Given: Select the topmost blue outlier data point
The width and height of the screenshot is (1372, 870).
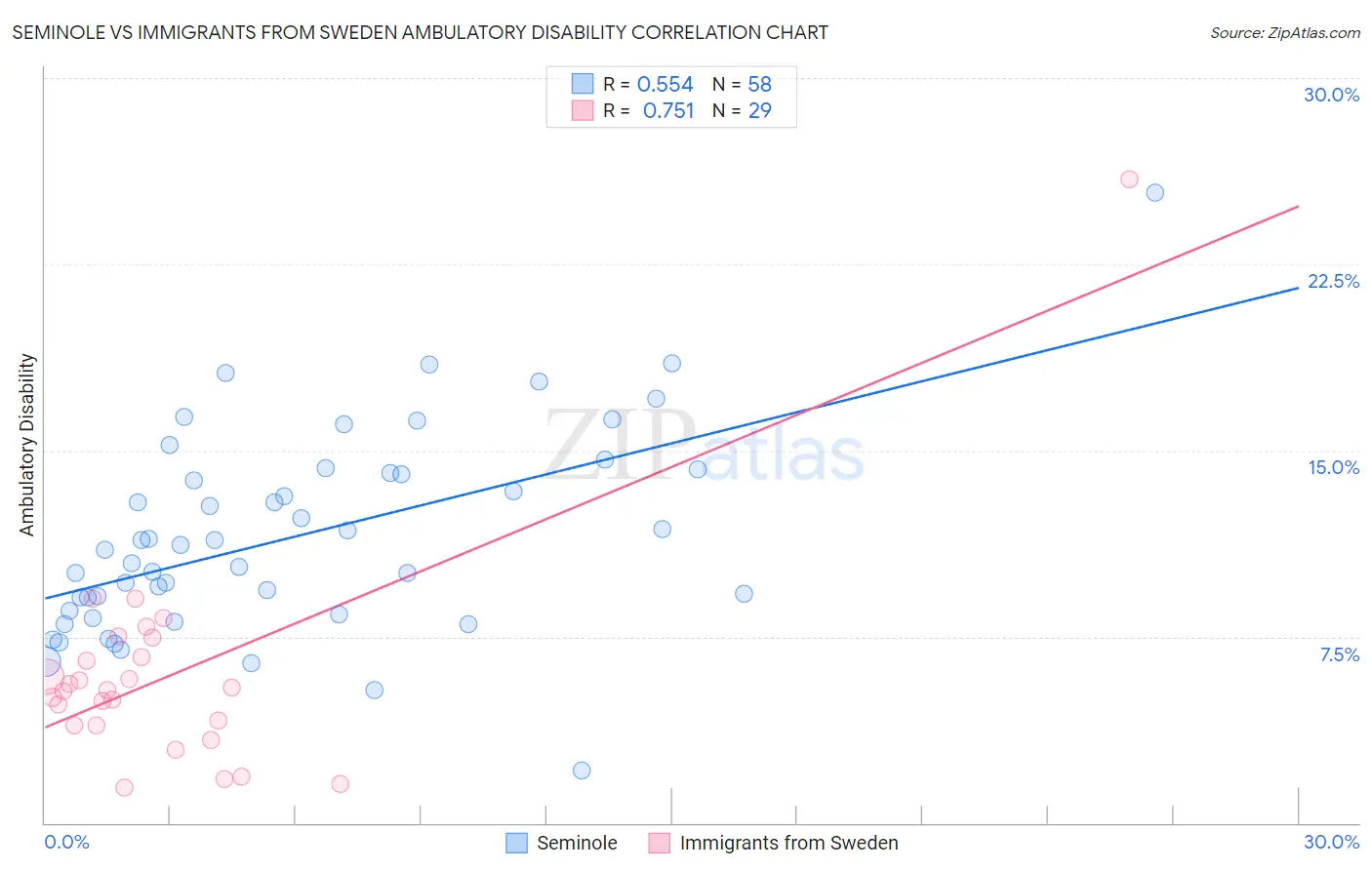Looking at the screenshot, I should tap(1154, 192).
